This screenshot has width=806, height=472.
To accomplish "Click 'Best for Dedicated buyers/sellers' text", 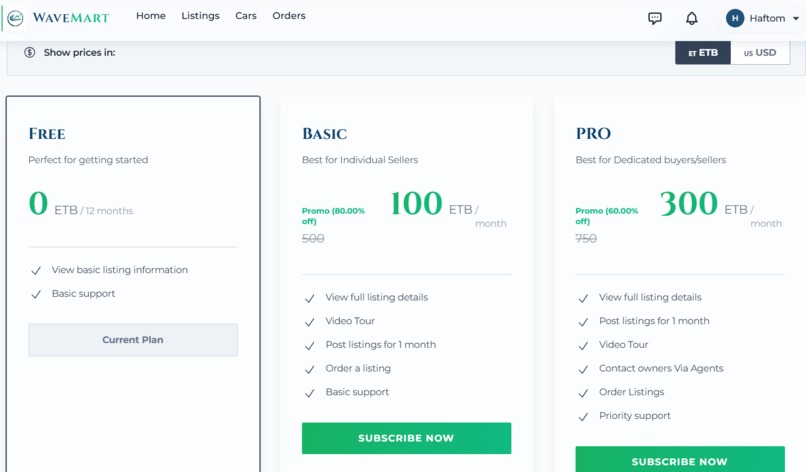I will 651,160.
